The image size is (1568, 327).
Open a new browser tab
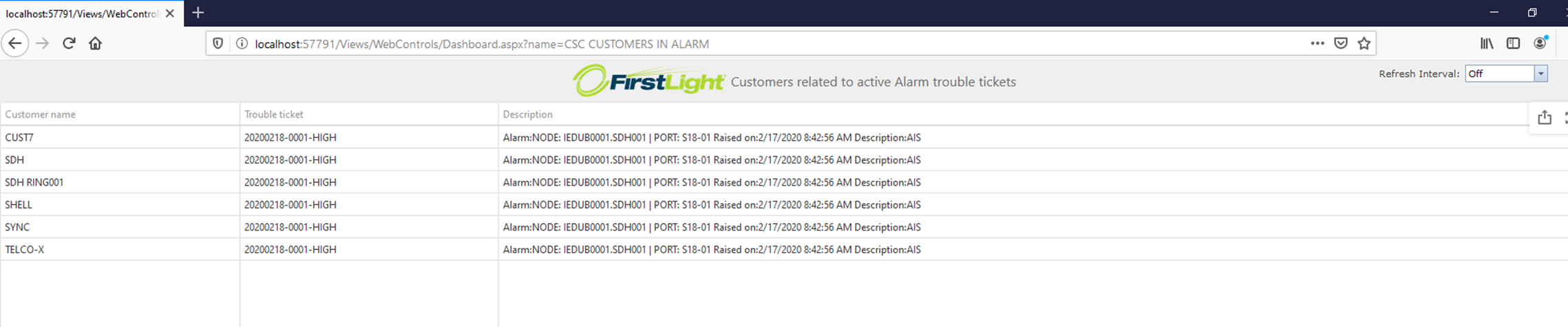tap(198, 13)
